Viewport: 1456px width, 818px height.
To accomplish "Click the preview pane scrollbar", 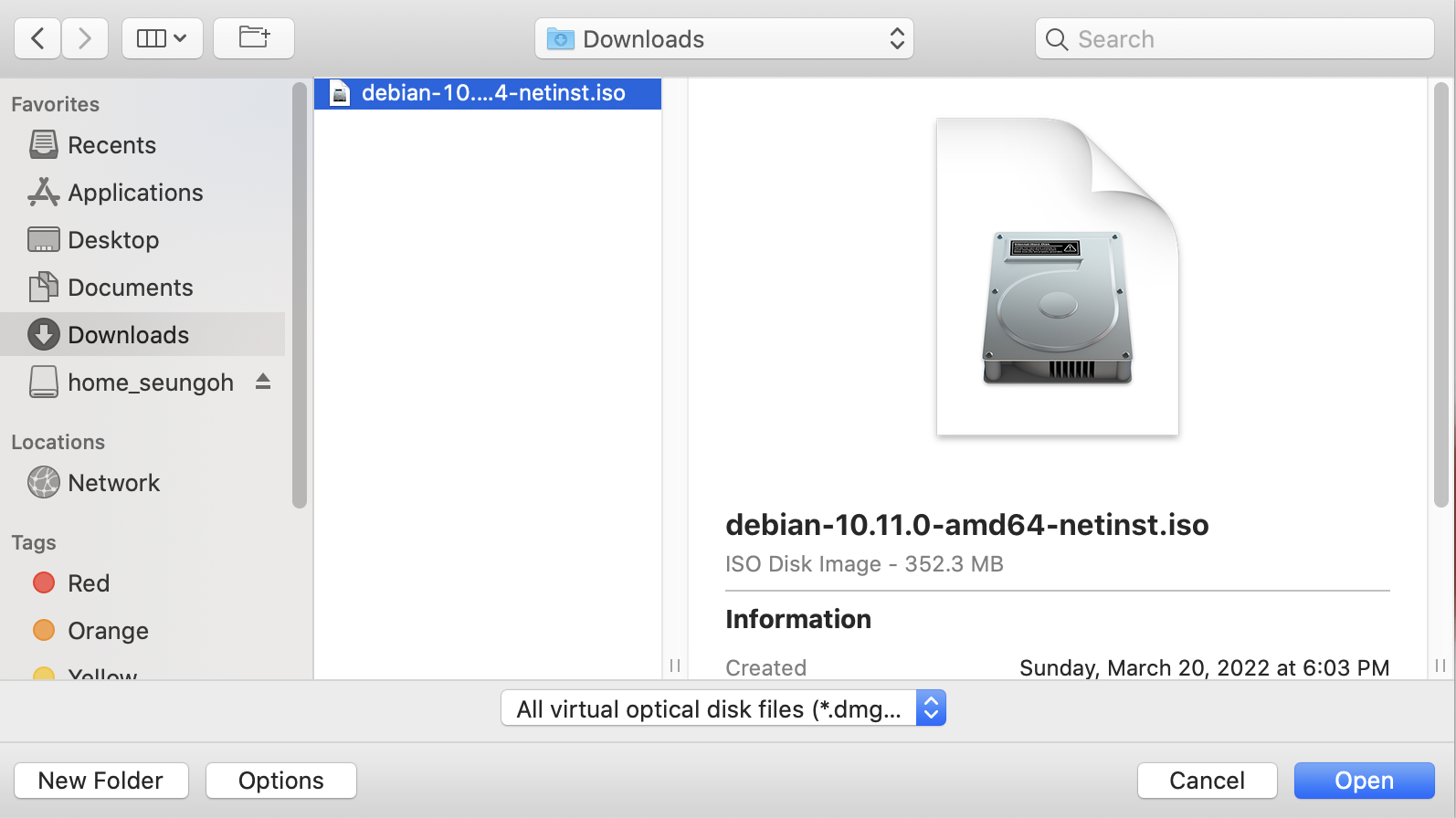I will (1441, 295).
